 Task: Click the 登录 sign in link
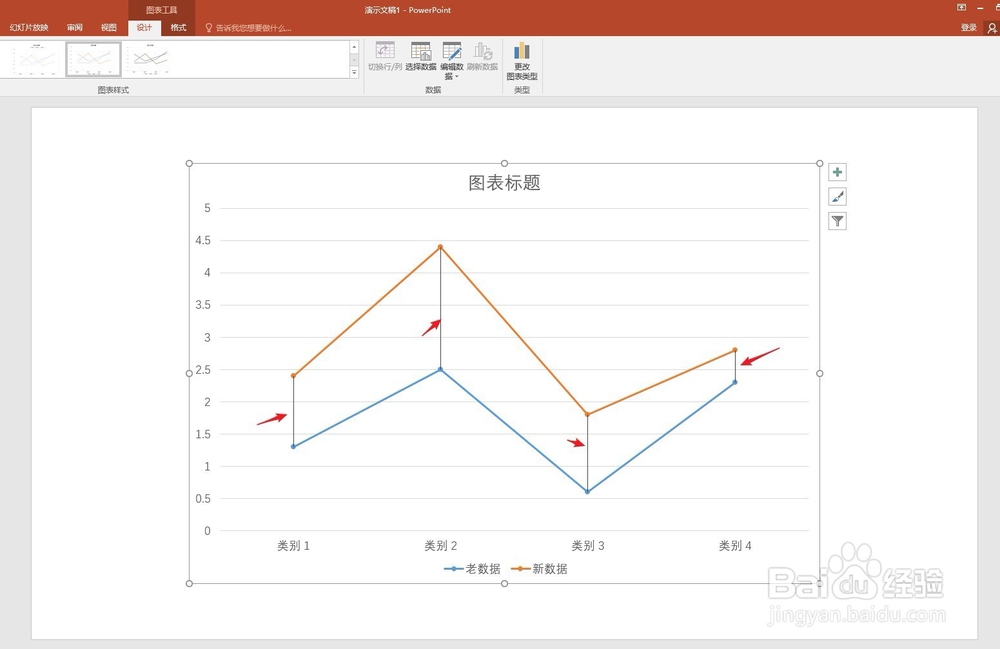point(967,27)
